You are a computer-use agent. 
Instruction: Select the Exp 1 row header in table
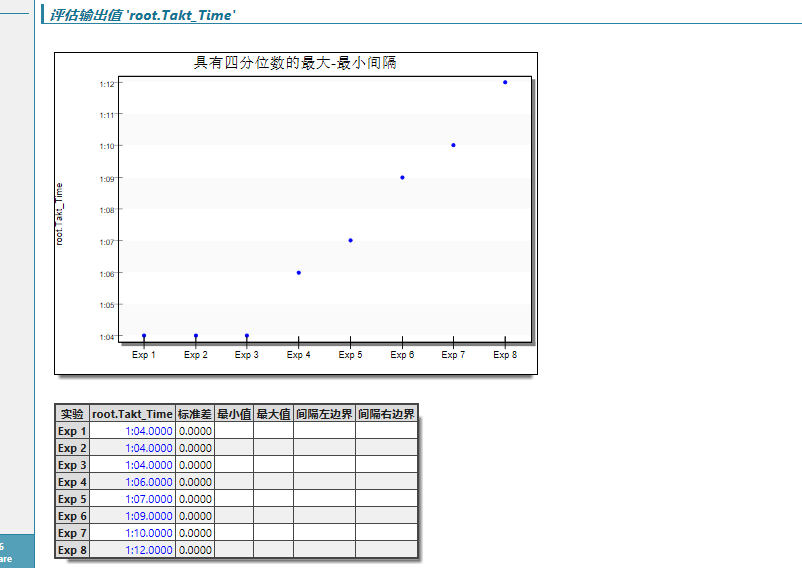click(x=72, y=431)
